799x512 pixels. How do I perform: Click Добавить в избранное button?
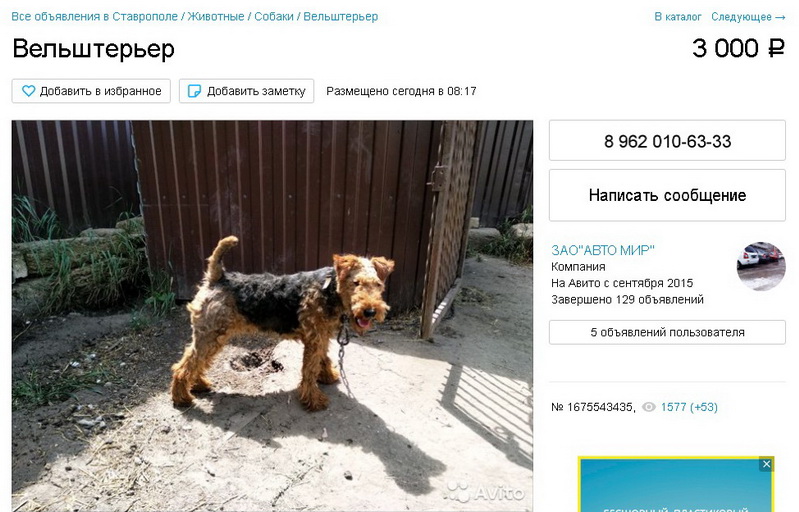pos(91,91)
